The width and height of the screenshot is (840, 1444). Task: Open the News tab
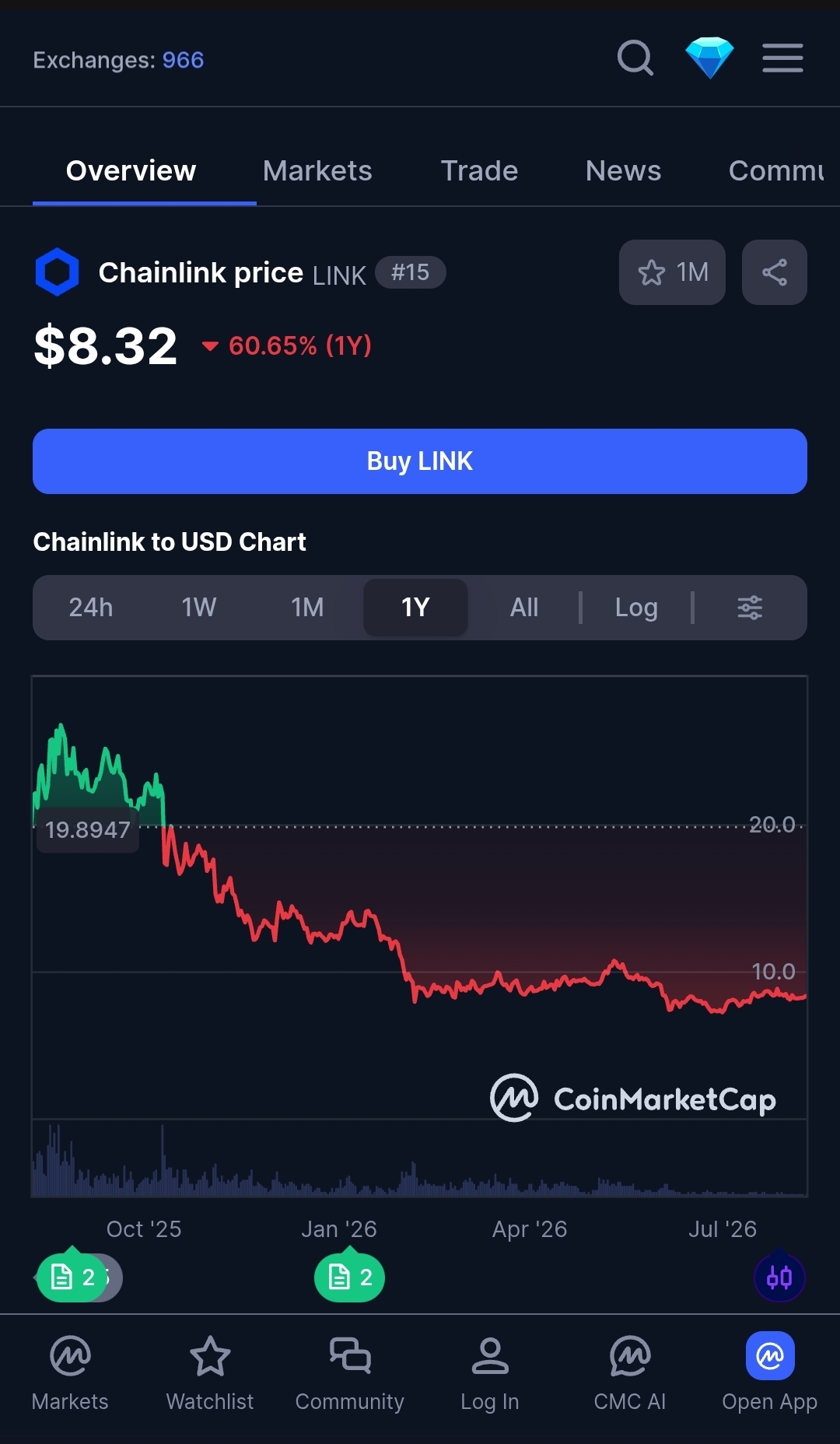pyautogui.click(x=623, y=171)
